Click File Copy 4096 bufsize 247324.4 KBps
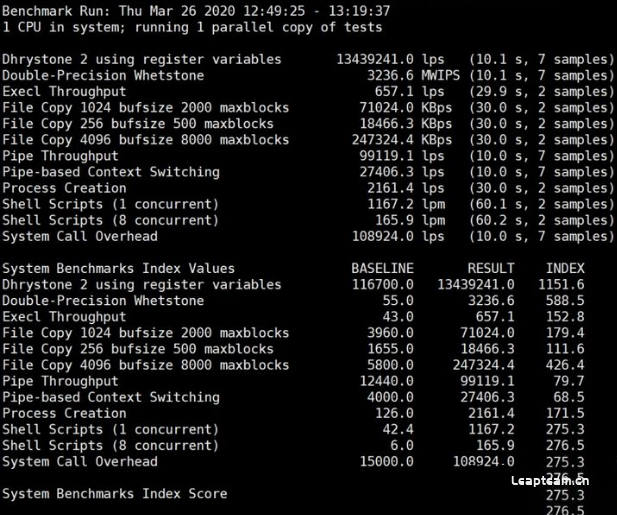The image size is (617, 515). (382, 140)
